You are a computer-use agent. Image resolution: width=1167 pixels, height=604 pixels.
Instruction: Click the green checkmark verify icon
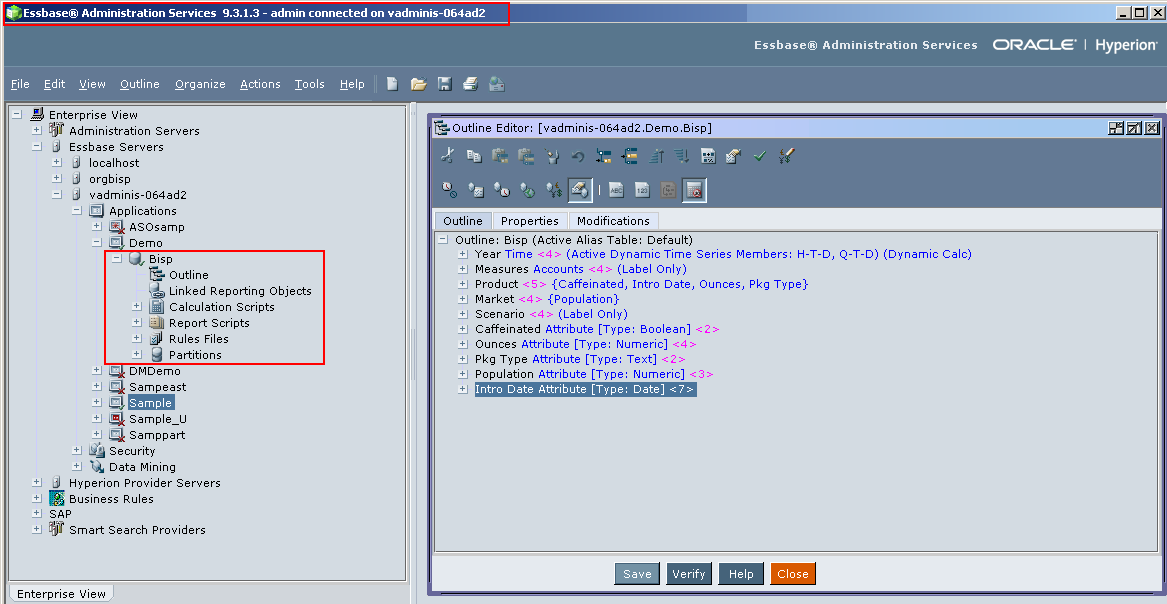tap(760, 156)
